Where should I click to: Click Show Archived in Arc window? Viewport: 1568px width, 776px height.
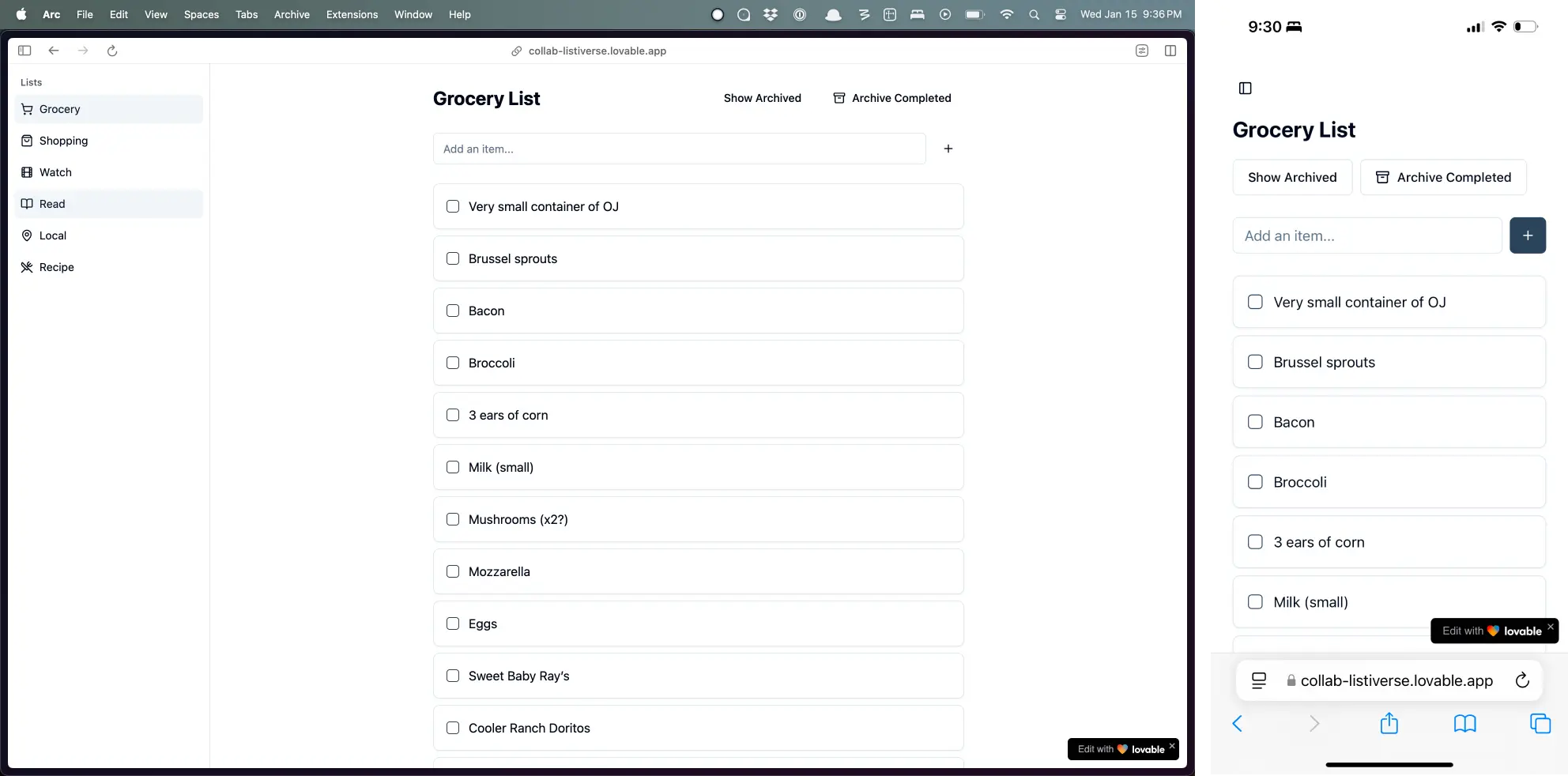click(763, 98)
